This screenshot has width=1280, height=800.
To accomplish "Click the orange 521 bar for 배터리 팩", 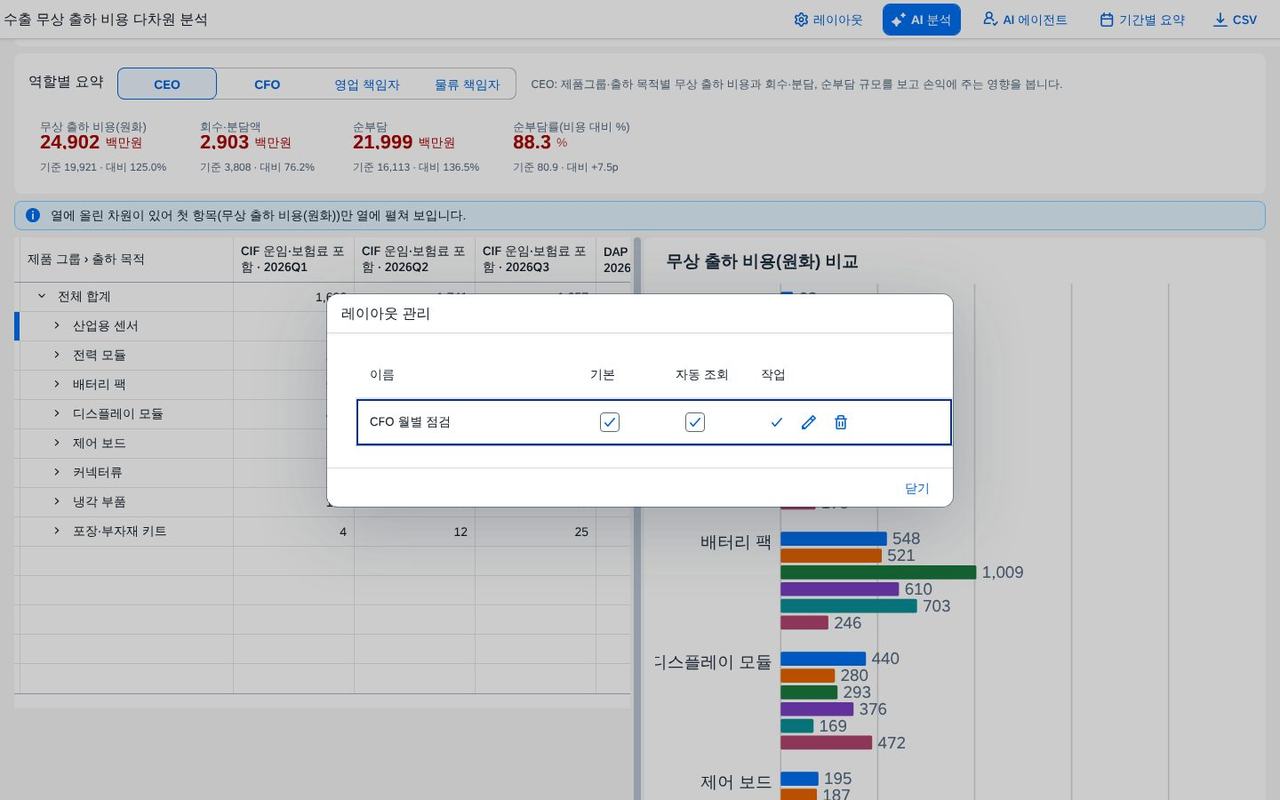I will (831, 555).
